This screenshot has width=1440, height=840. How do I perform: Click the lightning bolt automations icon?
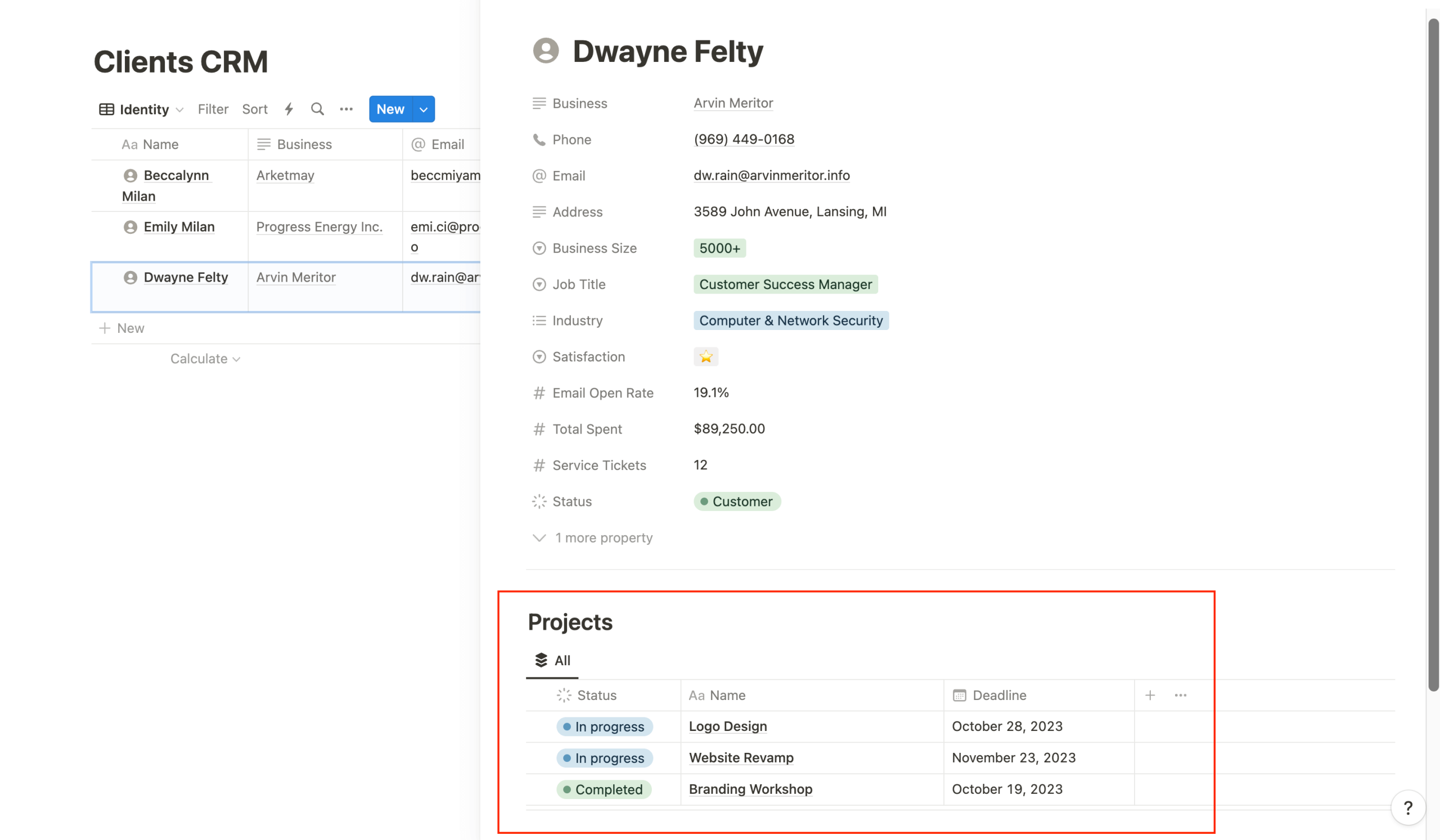(x=289, y=109)
